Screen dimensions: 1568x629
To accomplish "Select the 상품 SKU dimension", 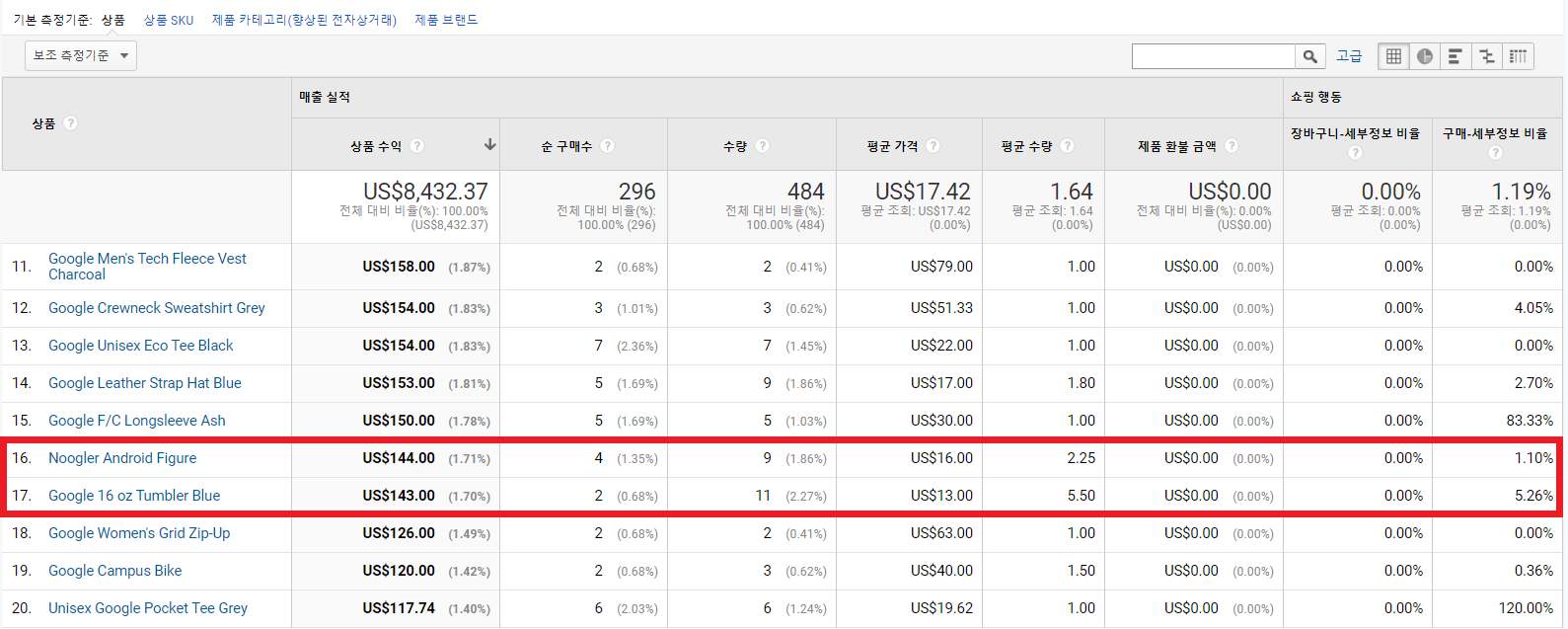I will [x=169, y=20].
